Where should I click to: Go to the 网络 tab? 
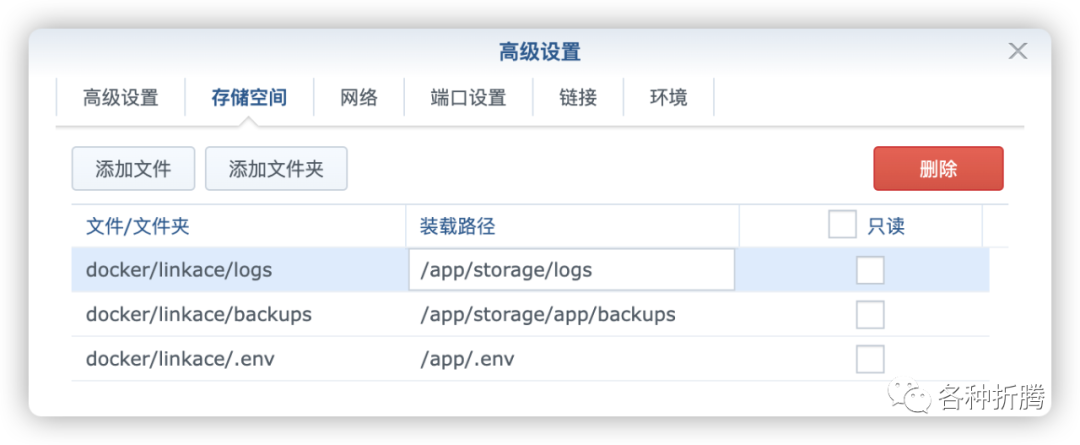click(358, 98)
